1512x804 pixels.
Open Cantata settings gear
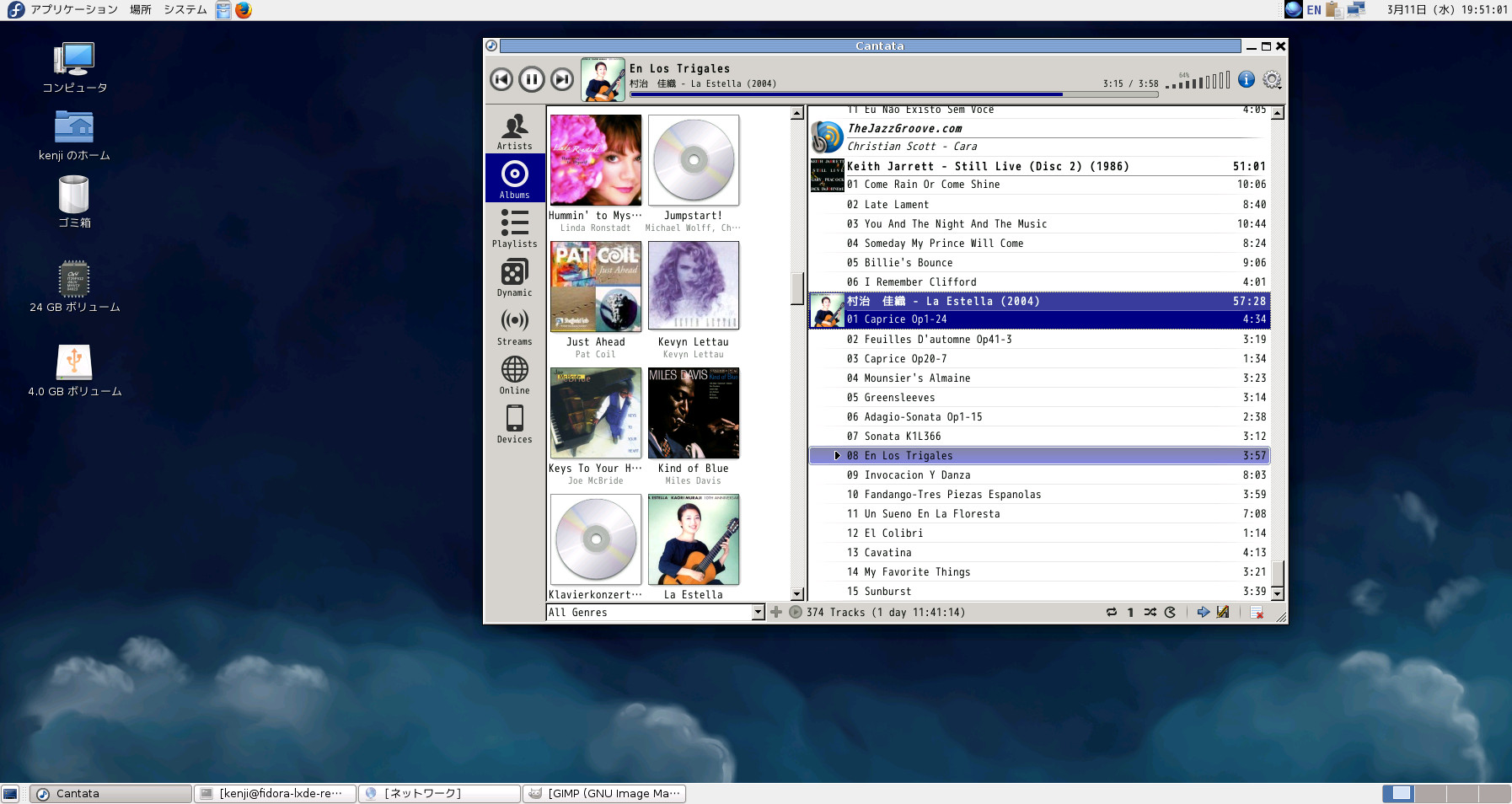pos(1272,79)
